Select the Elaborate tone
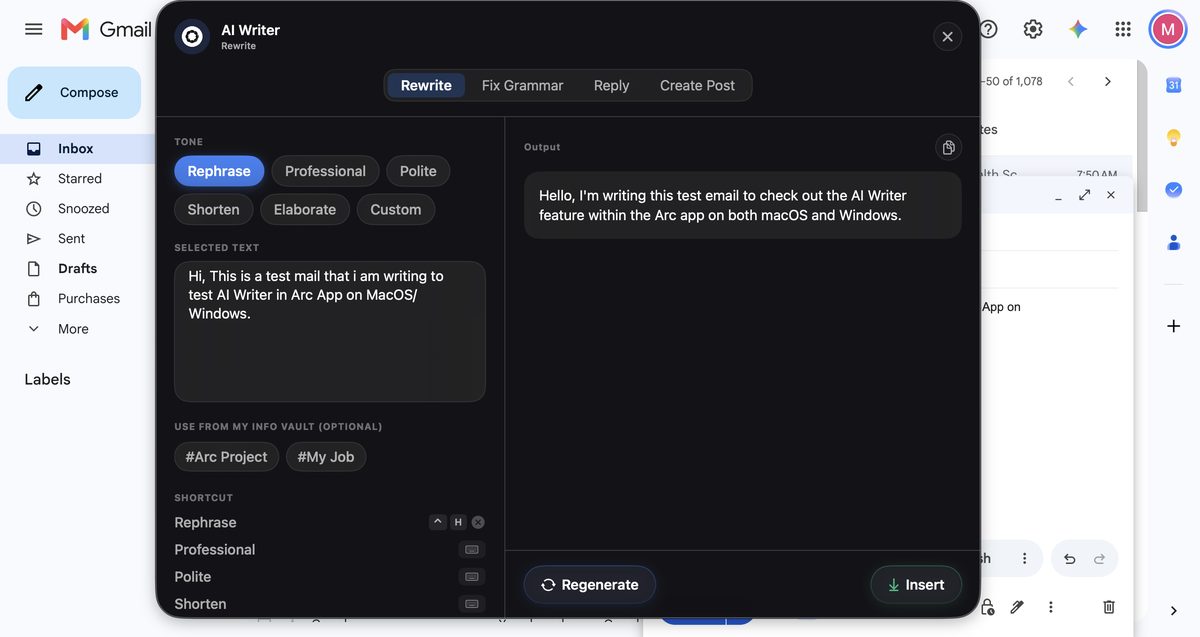 tap(305, 209)
